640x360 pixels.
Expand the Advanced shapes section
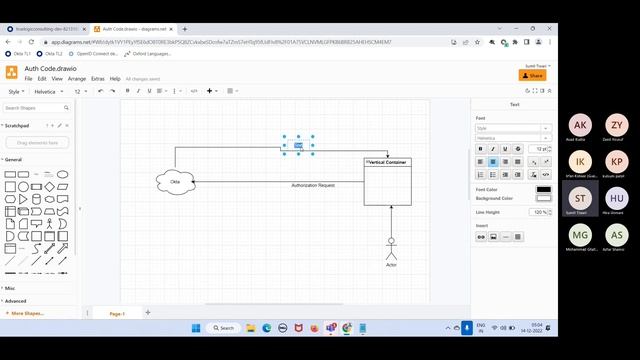tap(15, 301)
